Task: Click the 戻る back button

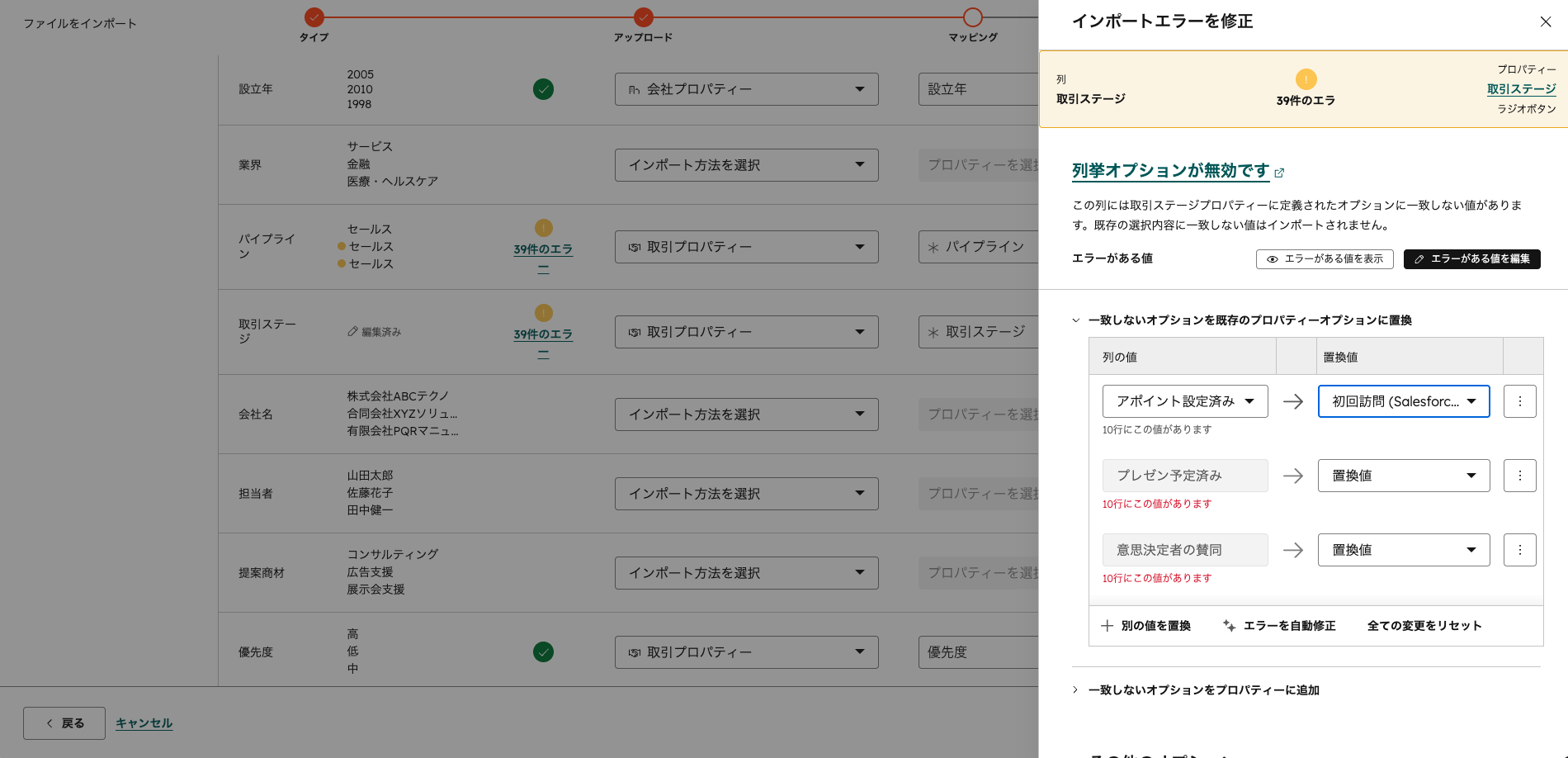Action: point(64,723)
